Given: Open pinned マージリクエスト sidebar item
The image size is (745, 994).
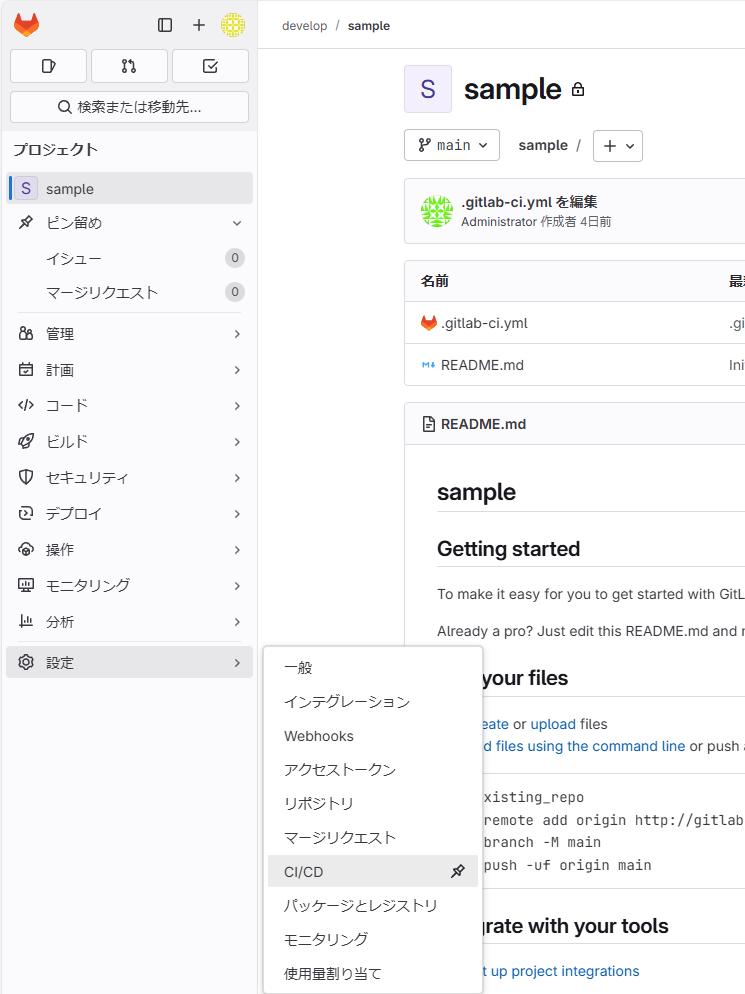Looking at the screenshot, I should click(x=129, y=292).
